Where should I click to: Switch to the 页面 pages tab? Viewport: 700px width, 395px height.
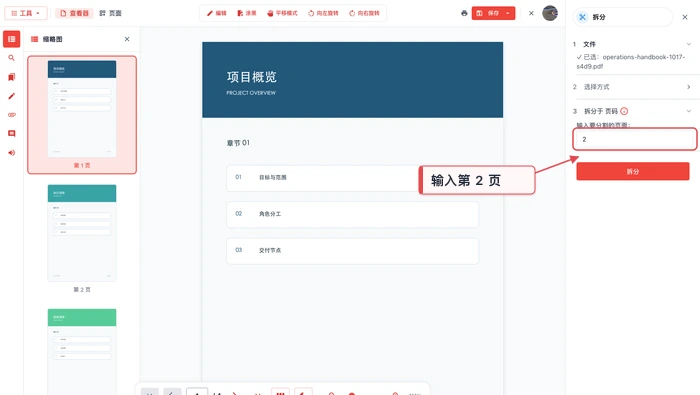[x=110, y=13]
